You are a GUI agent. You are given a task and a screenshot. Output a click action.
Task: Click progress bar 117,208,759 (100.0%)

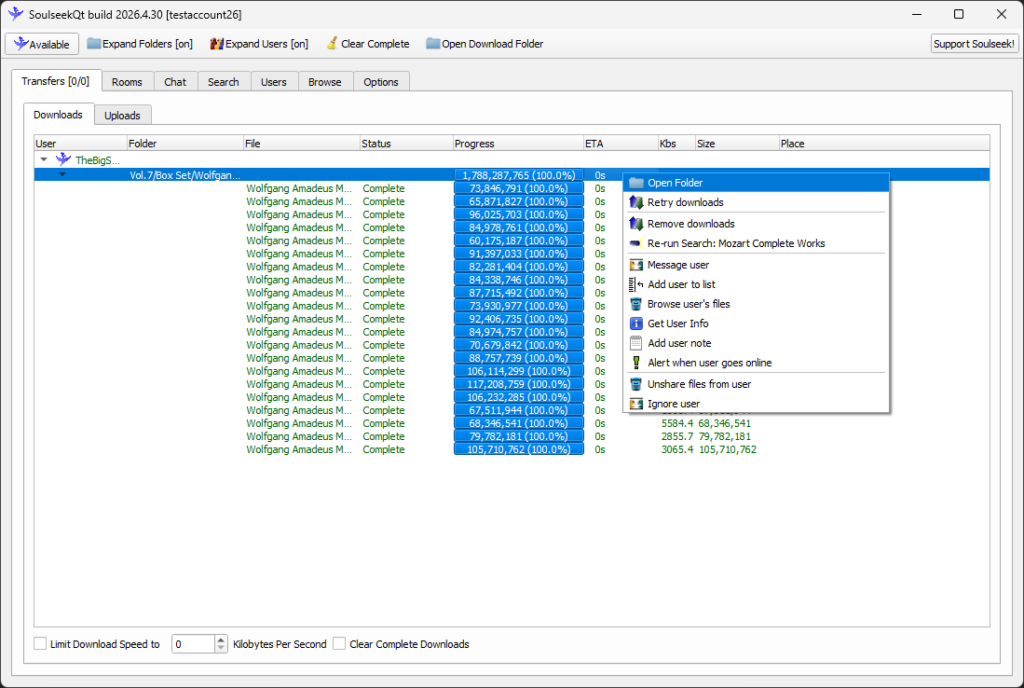519,384
